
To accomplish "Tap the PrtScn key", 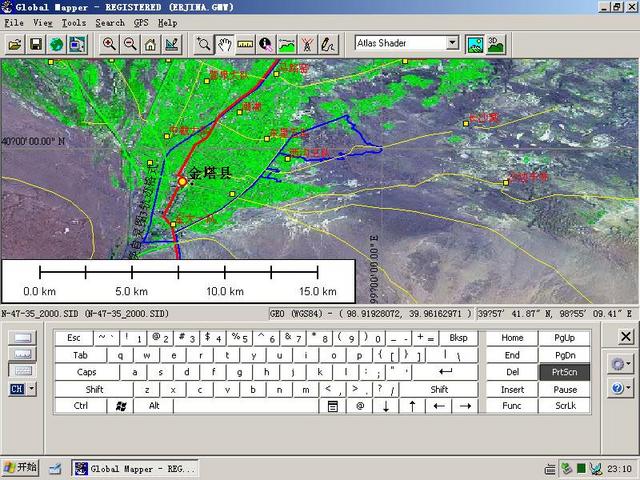I will pos(564,372).
